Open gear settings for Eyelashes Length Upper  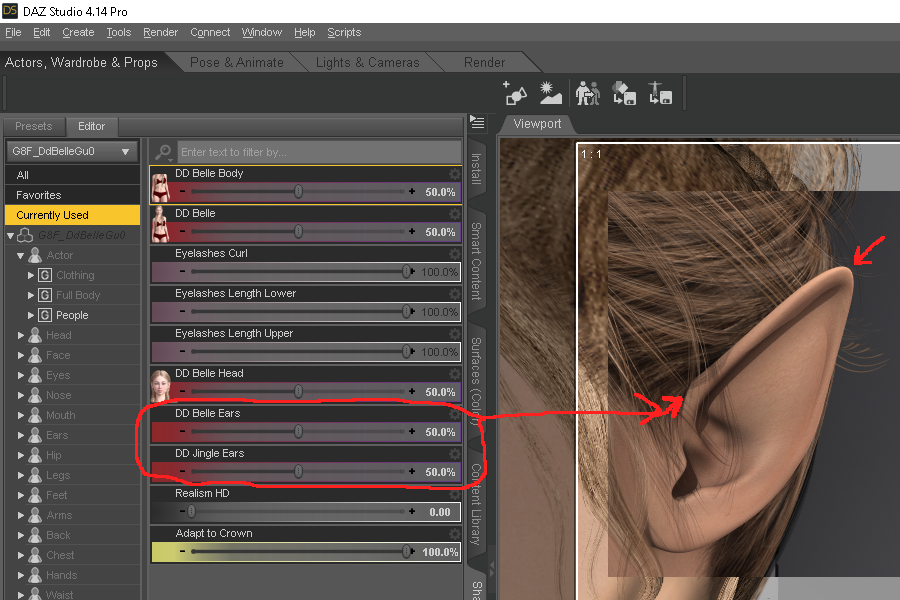[455, 334]
